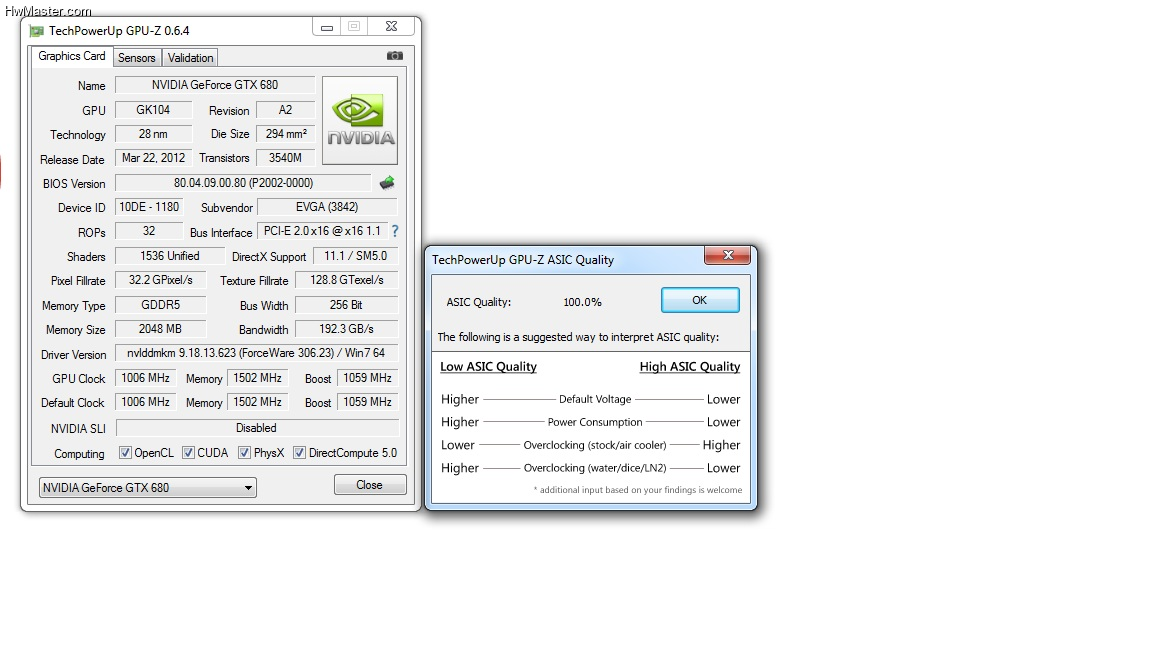The width and height of the screenshot is (1152, 648).
Task: Click Overclocking (stock/air cooler) text
Action: point(595,445)
